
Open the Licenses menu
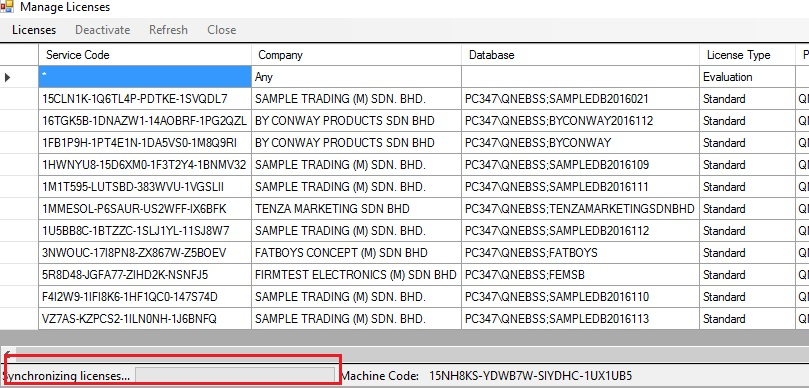34,30
